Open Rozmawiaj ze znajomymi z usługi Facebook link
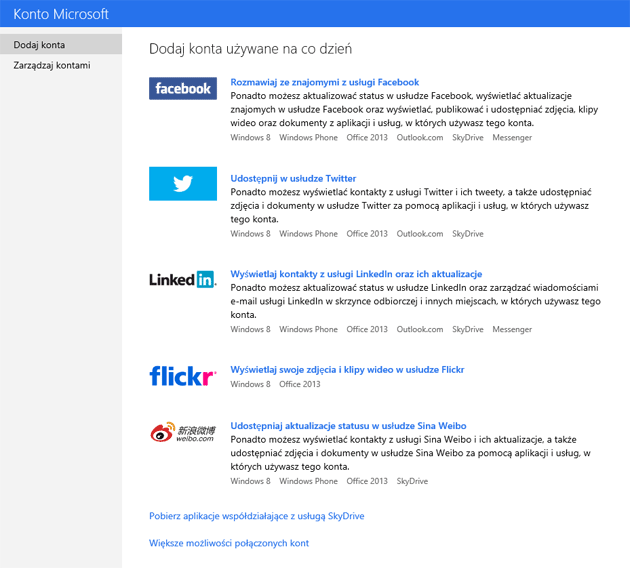Image resolution: width=630 pixels, height=568 pixels. click(325, 82)
